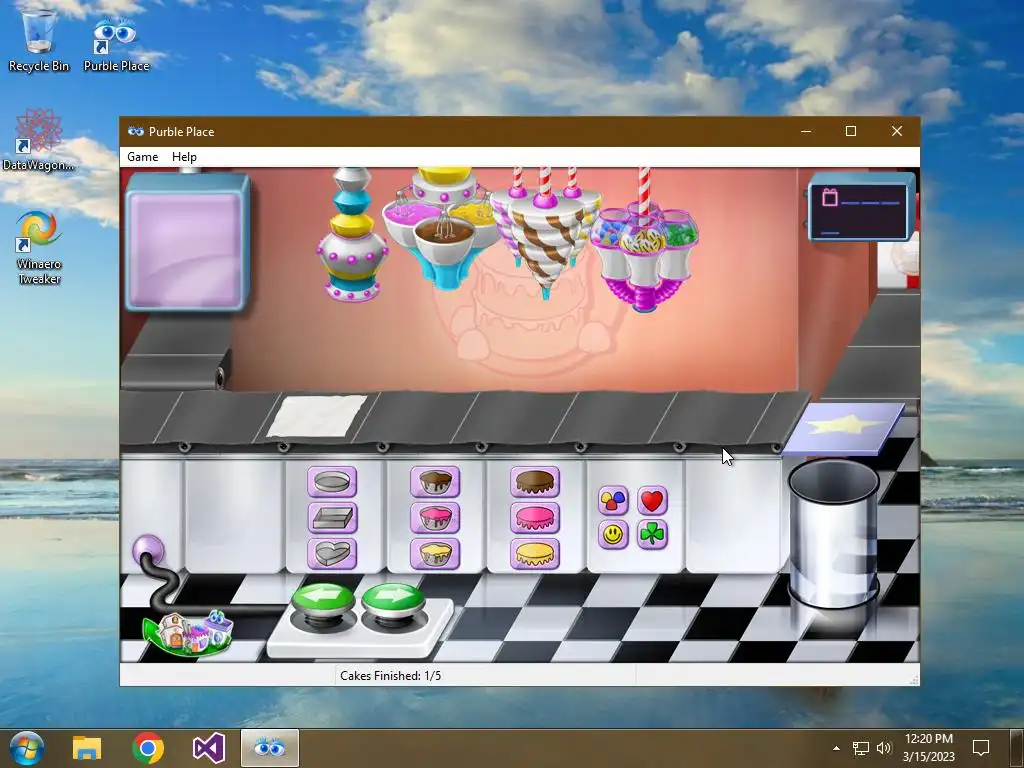Click the candy sprinkles dispenser station
Viewport: 1024px width, 768px height.
pyautogui.click(x=644, y=248)
